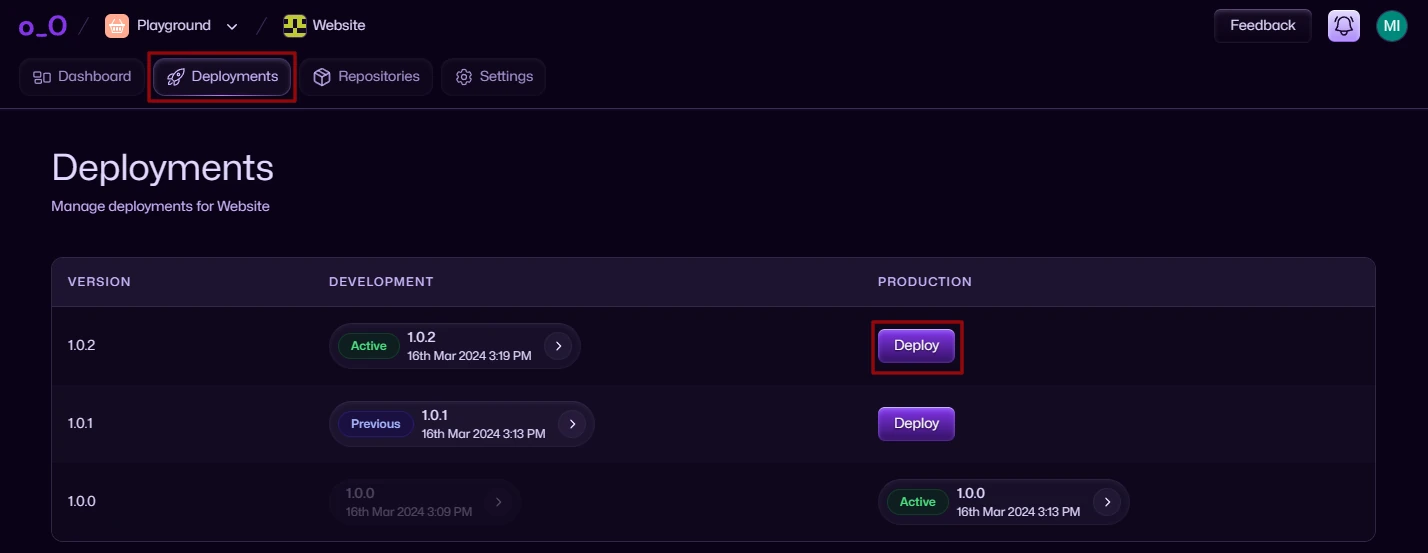The width and height of the screenshot is (1428, 553).
Task: Click the green Active badge on development 1.0.2
Action: pos(368,346)
